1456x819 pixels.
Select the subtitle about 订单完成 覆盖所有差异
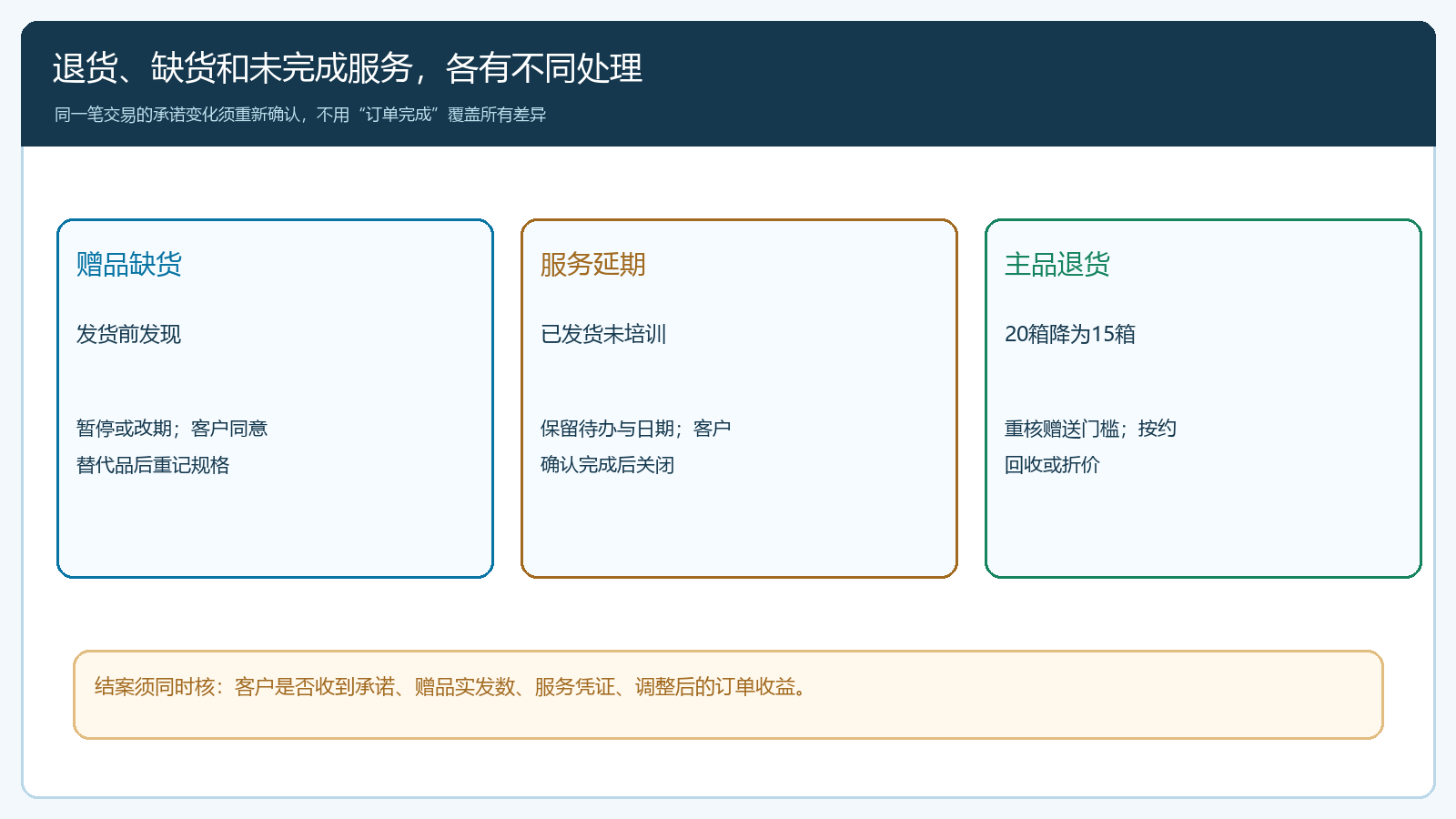point(300,115)
